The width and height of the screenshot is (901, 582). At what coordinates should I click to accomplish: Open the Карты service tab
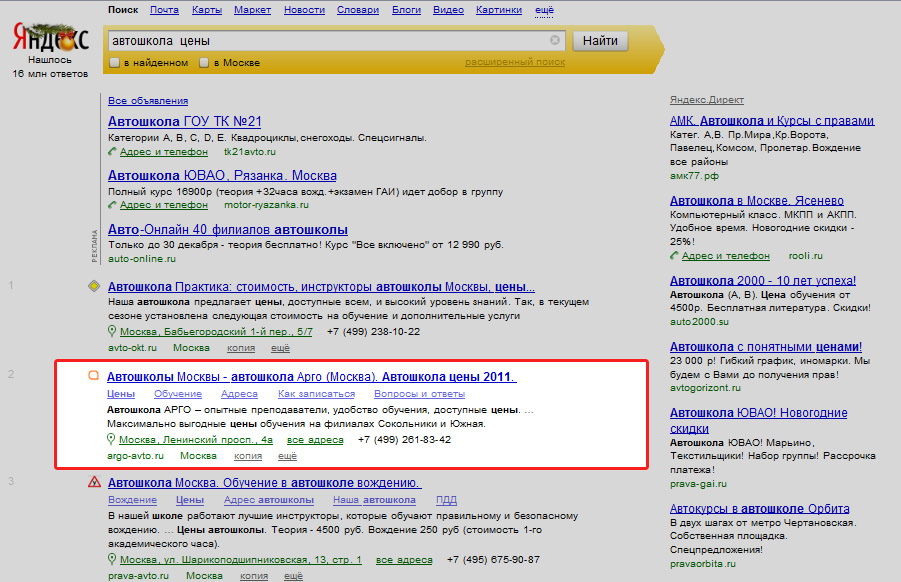pos(207,10)
